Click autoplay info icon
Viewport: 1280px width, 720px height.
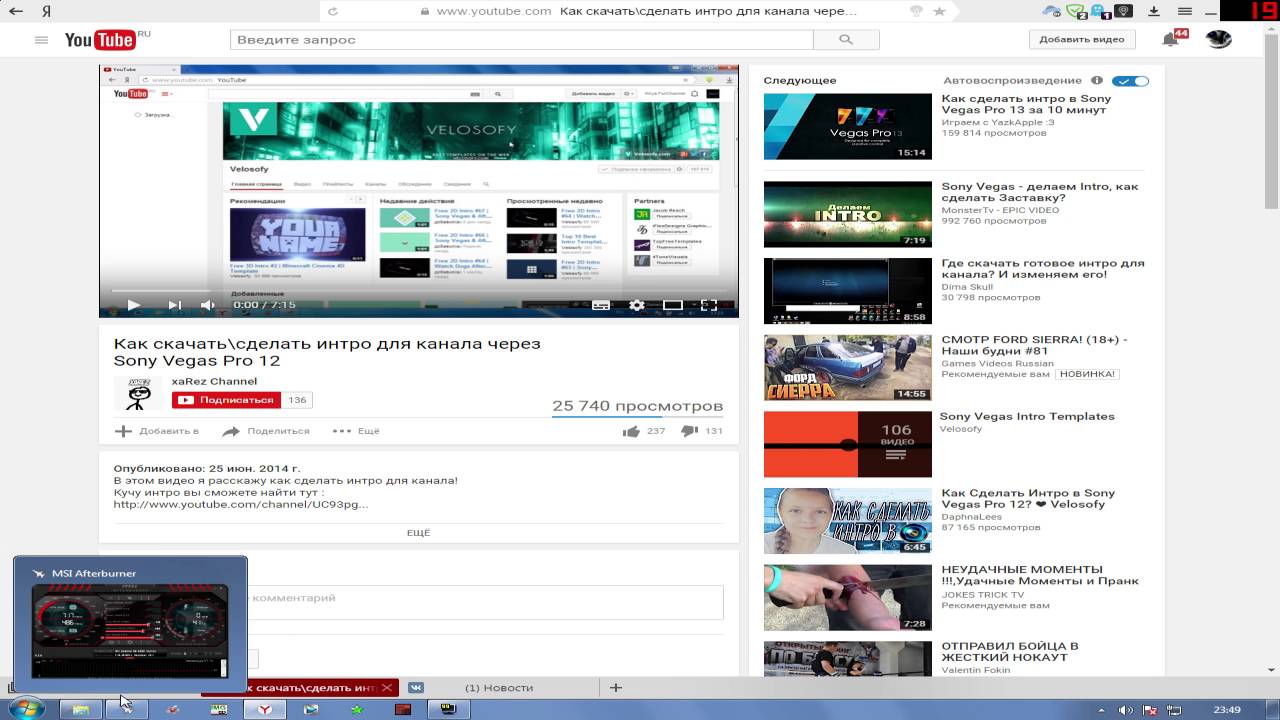[x=1097, y=80]
